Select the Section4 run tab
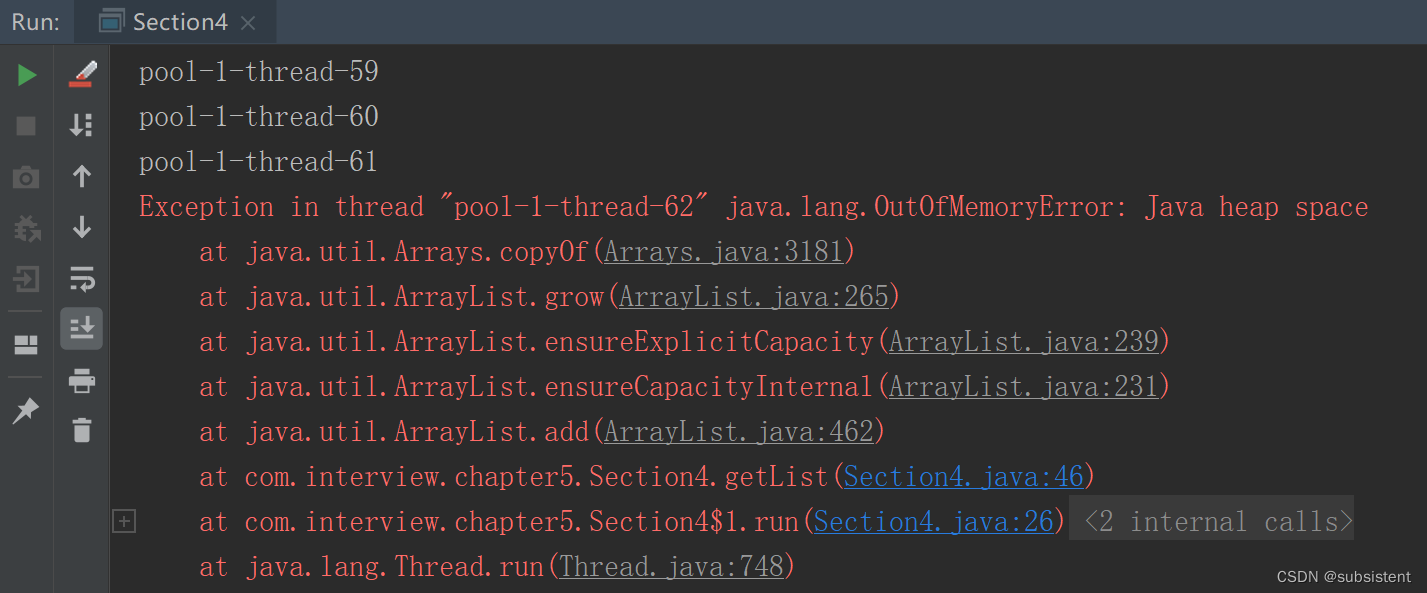The height and width of the screenshot is (593, 1427). tap(178, 21)
